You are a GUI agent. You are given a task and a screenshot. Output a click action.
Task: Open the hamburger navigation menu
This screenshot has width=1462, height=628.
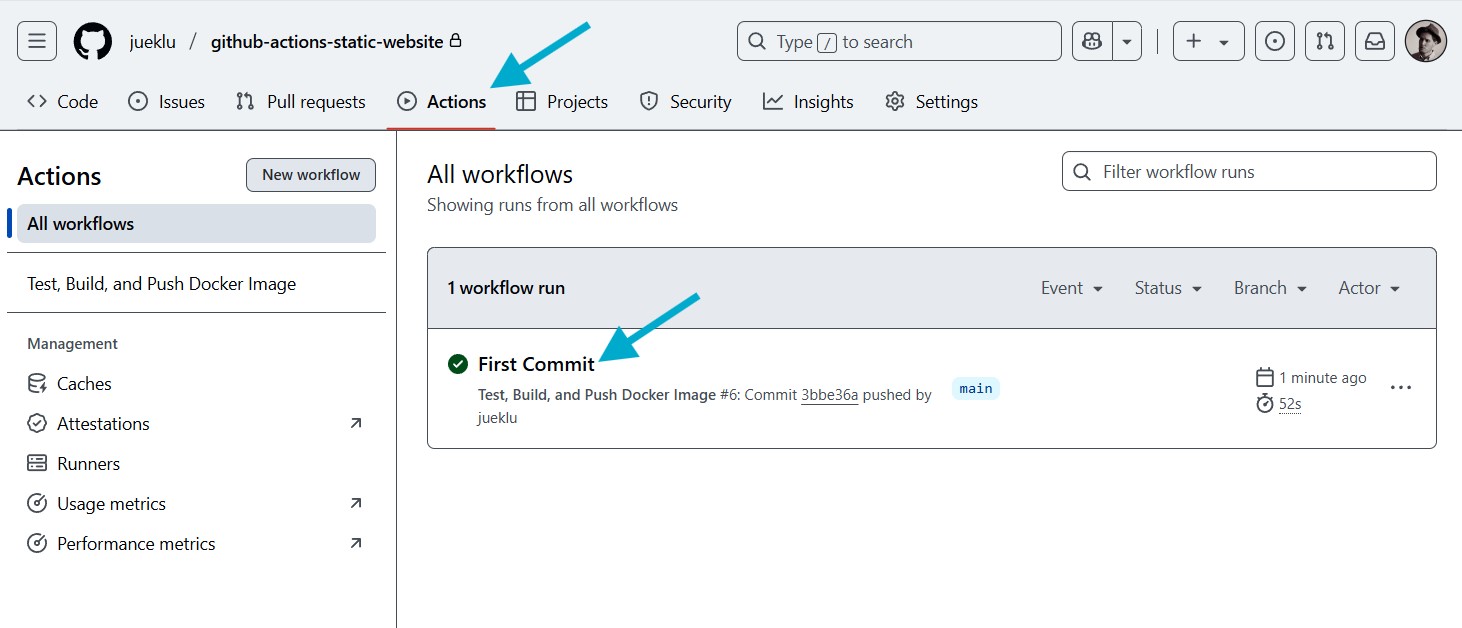point(37,41)
